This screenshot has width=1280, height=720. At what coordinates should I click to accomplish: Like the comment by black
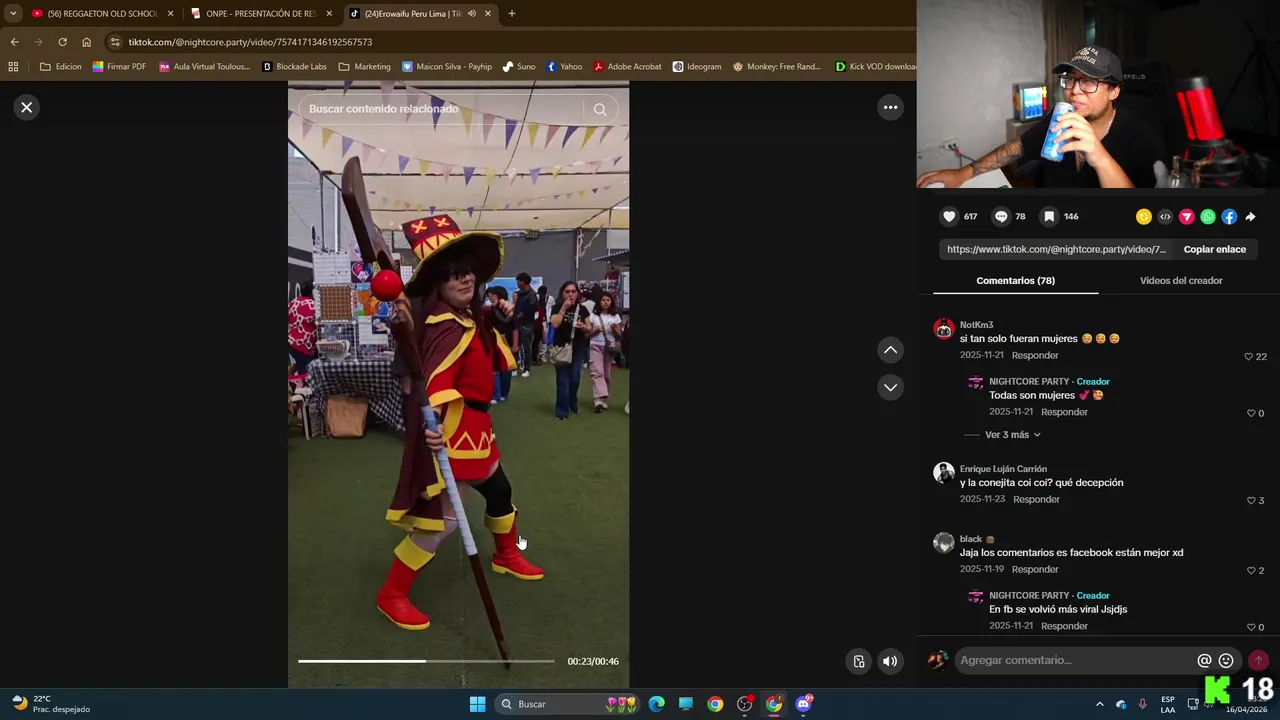(x=1250, y=570)
